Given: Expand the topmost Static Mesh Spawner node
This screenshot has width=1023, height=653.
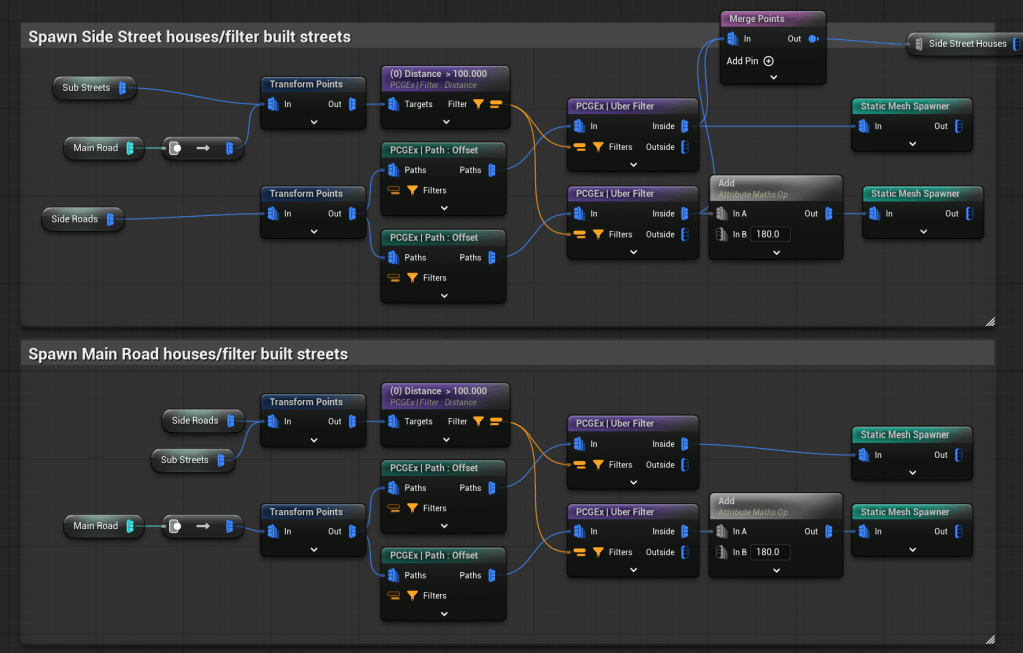Looking at the screenshot, I should click(911, 144).
